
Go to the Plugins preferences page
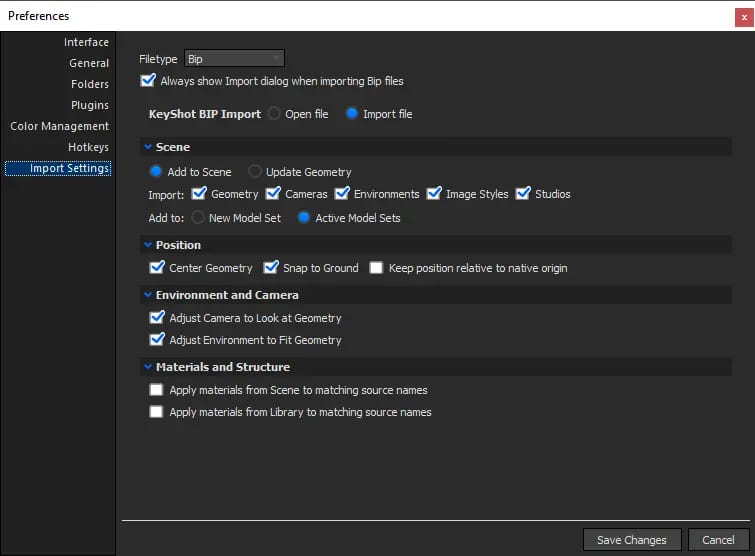coord(90,105)
